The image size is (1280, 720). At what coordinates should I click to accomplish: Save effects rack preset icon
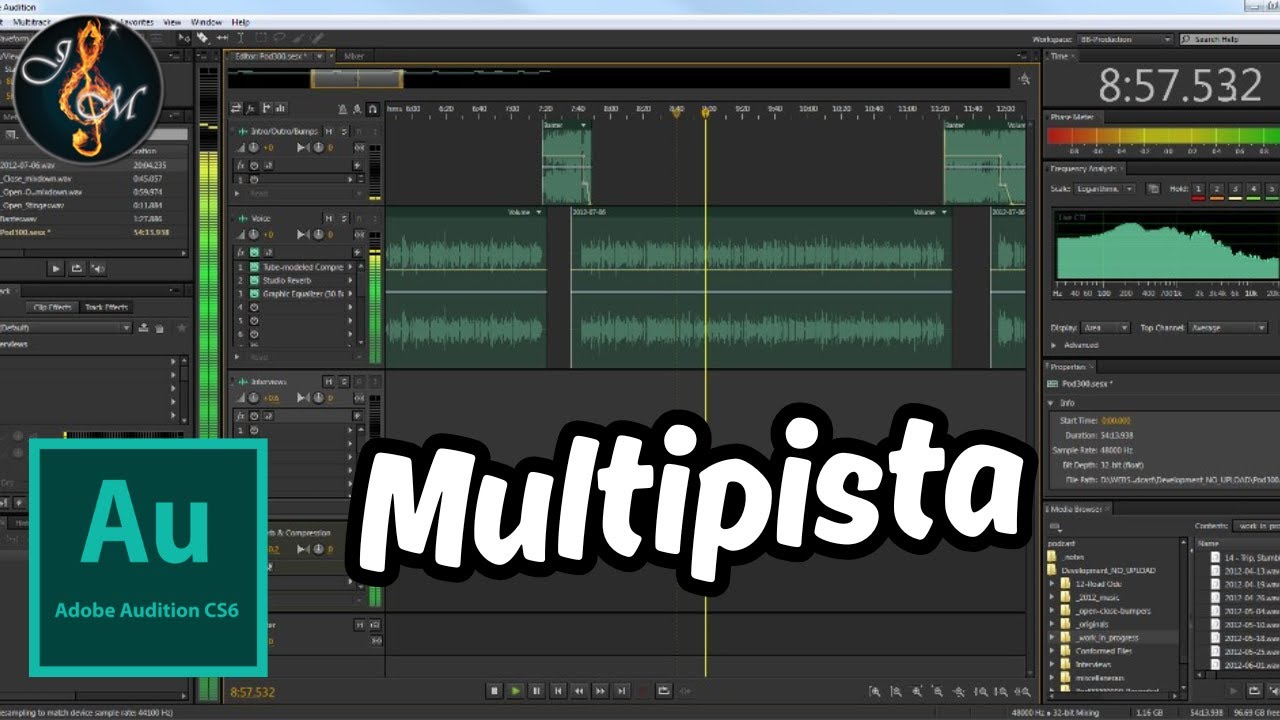click(144, 327)
